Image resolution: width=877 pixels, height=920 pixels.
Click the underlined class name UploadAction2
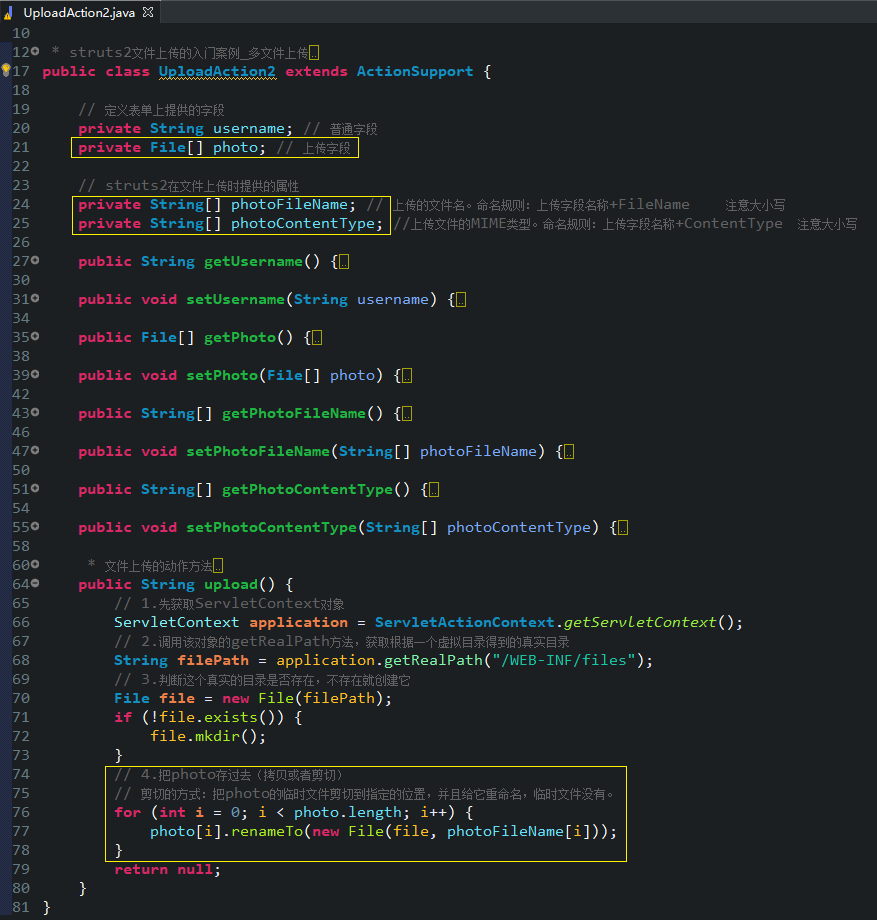[x=217, y=72]
